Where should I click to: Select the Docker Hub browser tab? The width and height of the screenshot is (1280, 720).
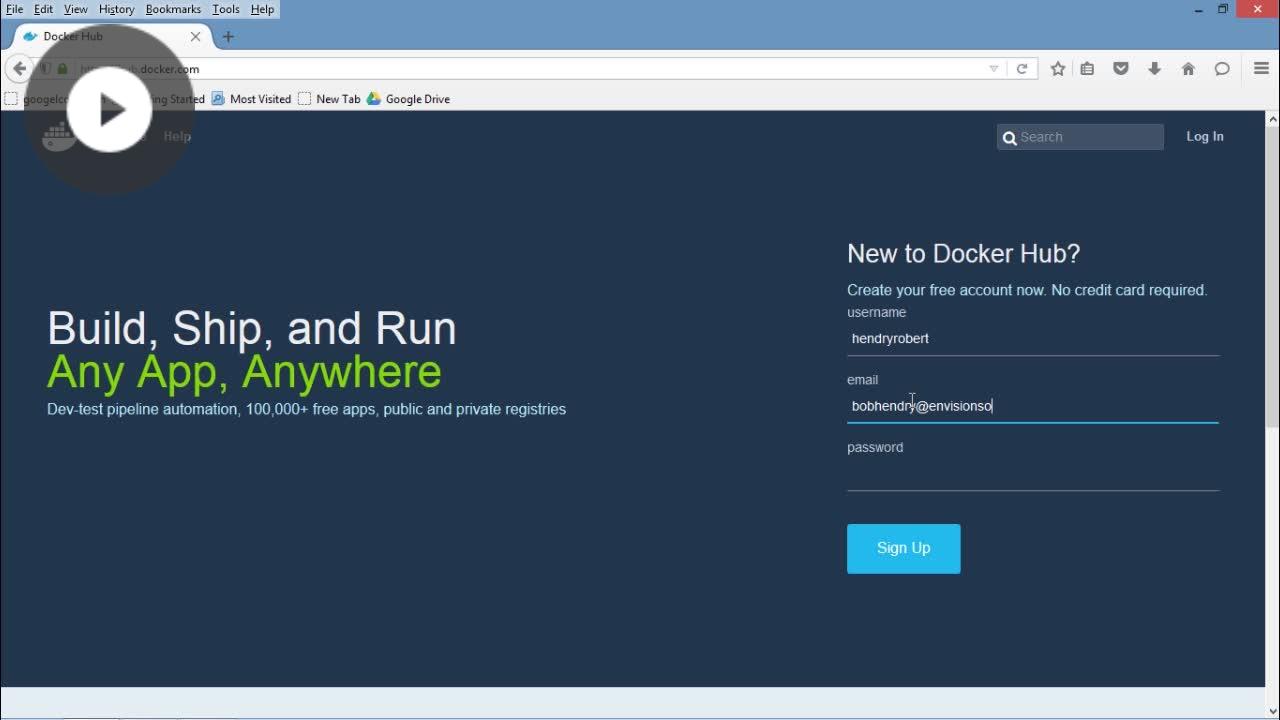tap(110, 36)
